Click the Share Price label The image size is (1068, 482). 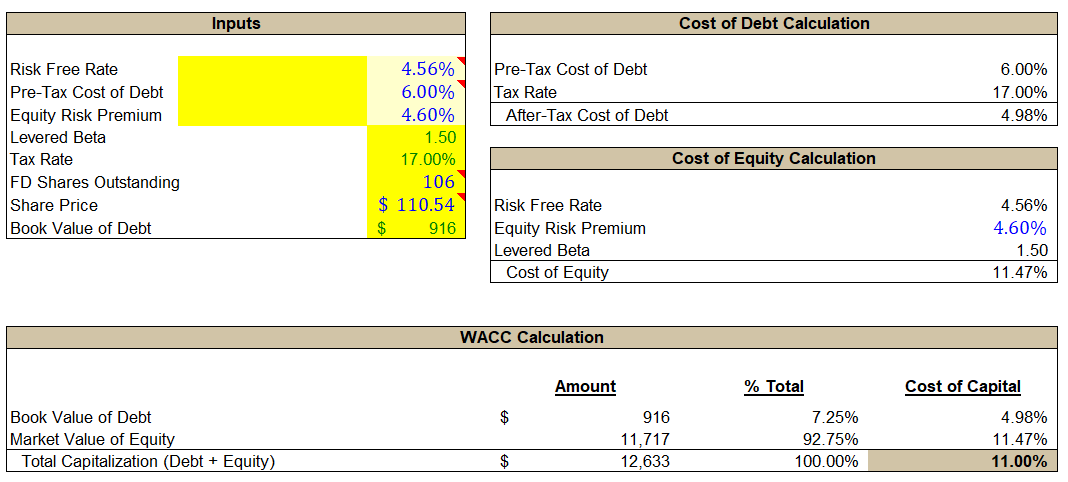[54, 206]
